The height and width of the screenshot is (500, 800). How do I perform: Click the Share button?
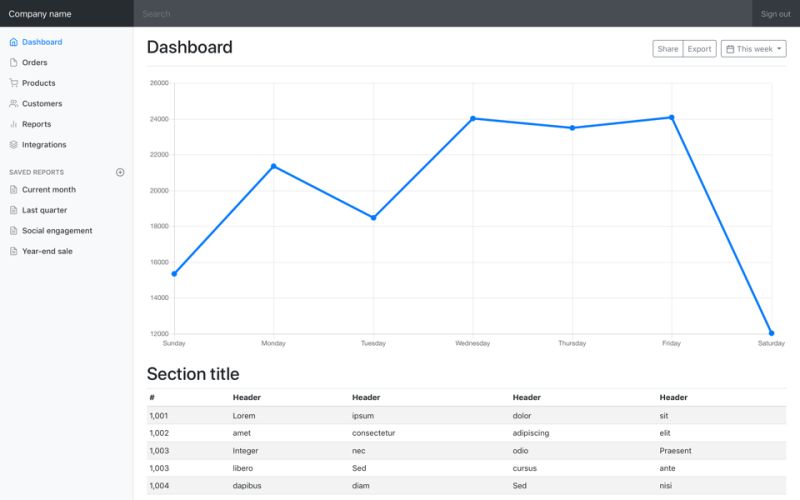point(668,49)
